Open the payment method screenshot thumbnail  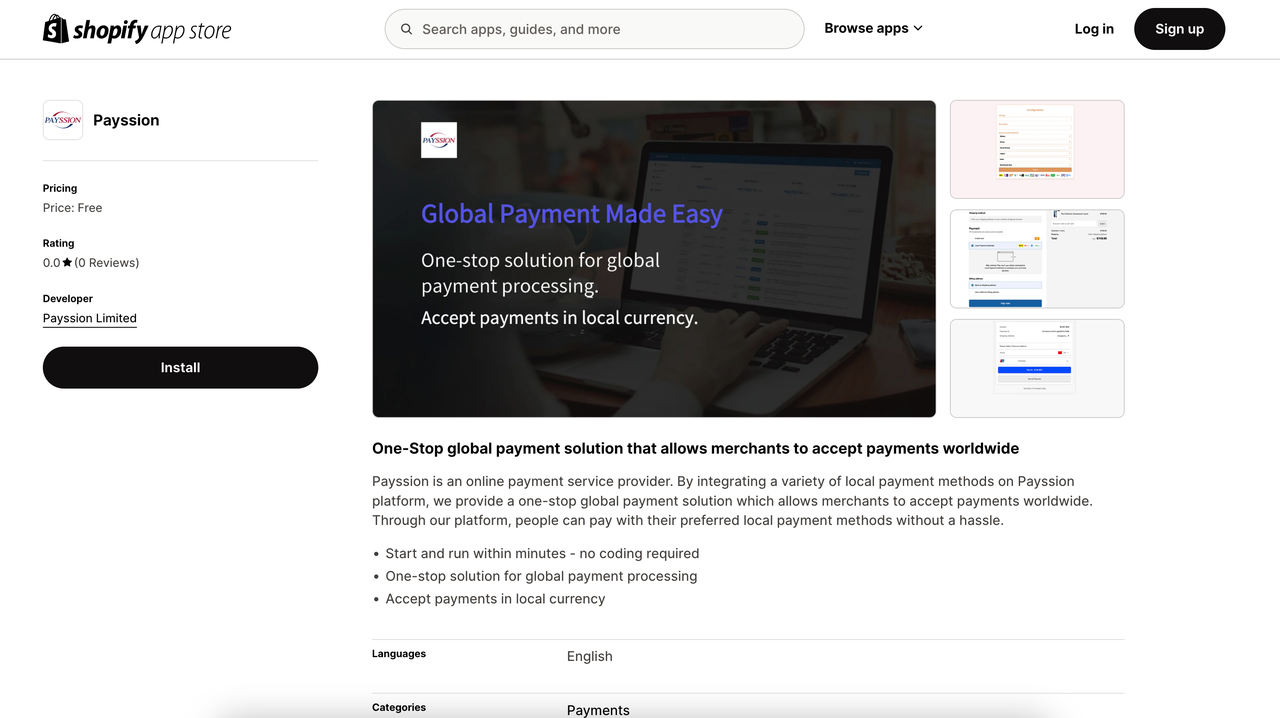tap(1036, 368)
